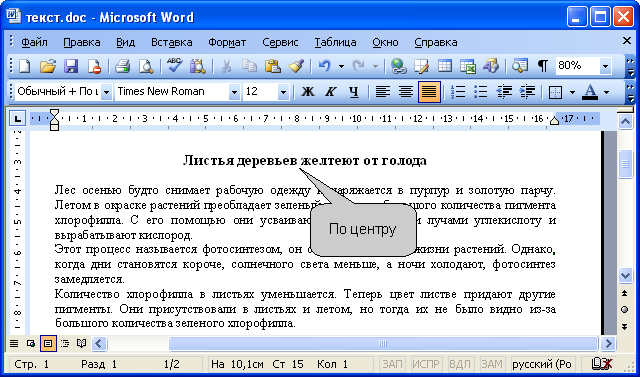Open the Правка menu
640x377 pixels.
click(82, 42)
